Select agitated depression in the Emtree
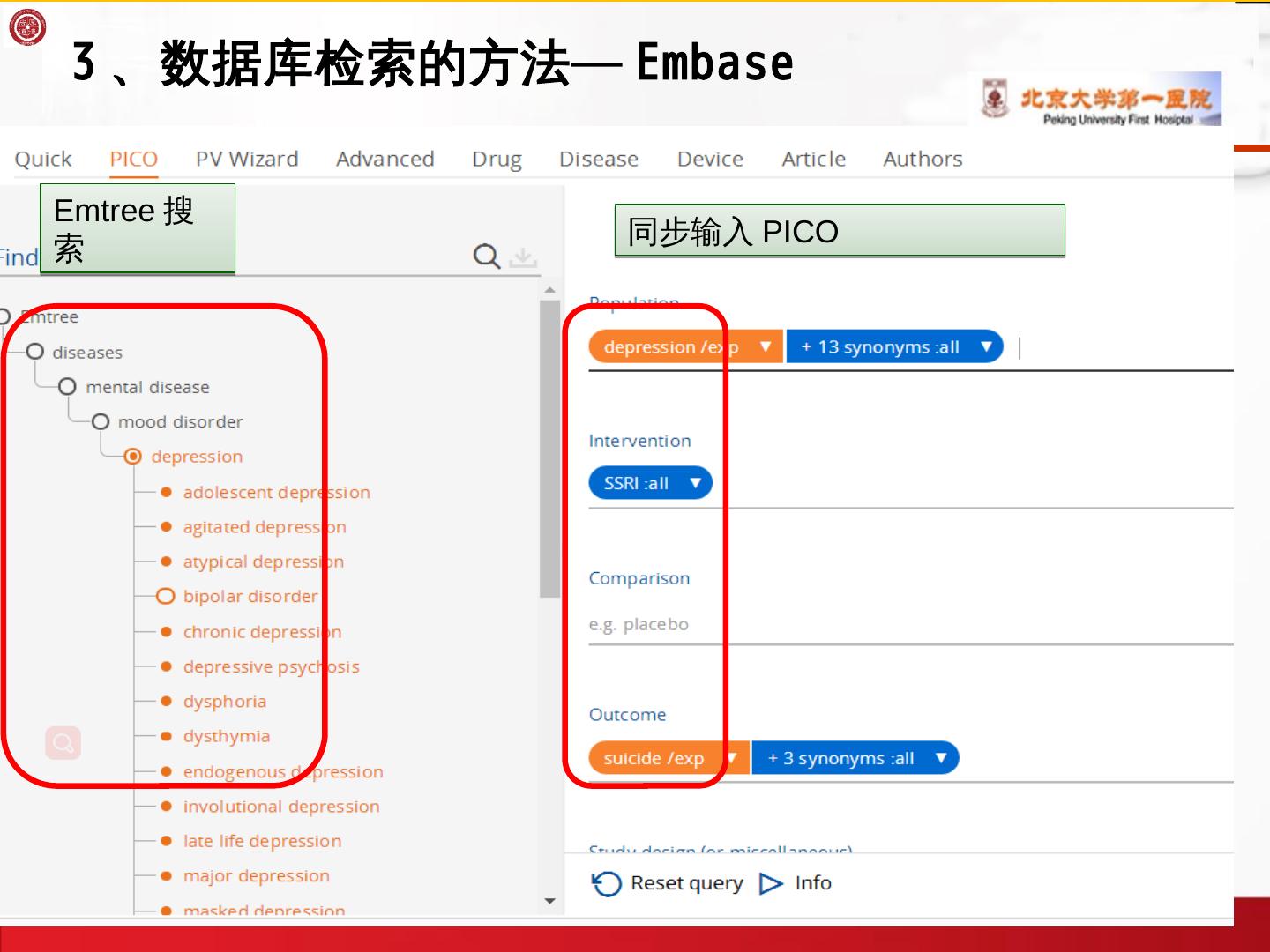This screenshot has height=952, width=1270. click(x=265, y=527)
